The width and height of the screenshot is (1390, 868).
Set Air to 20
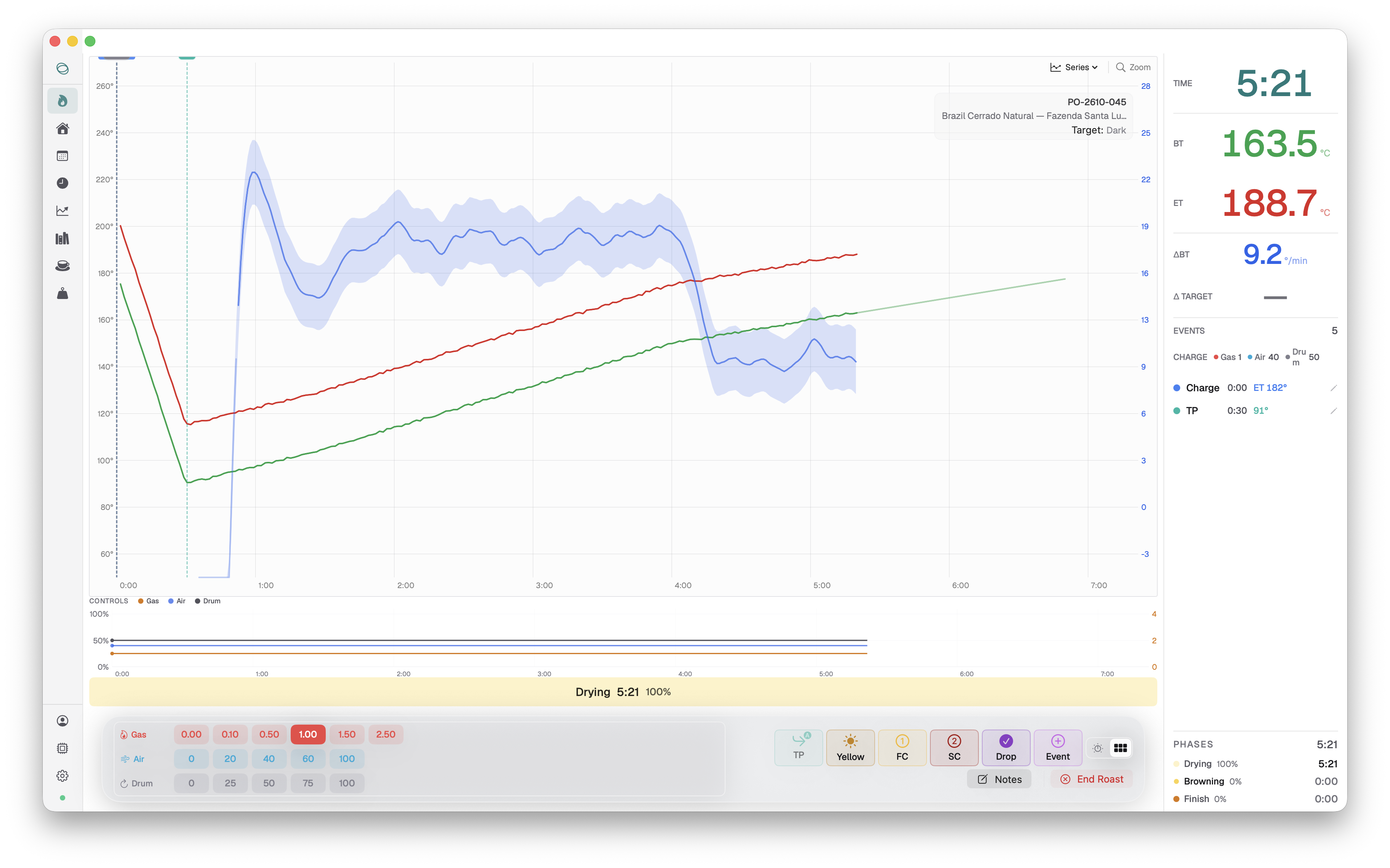(x=230, y=759)
